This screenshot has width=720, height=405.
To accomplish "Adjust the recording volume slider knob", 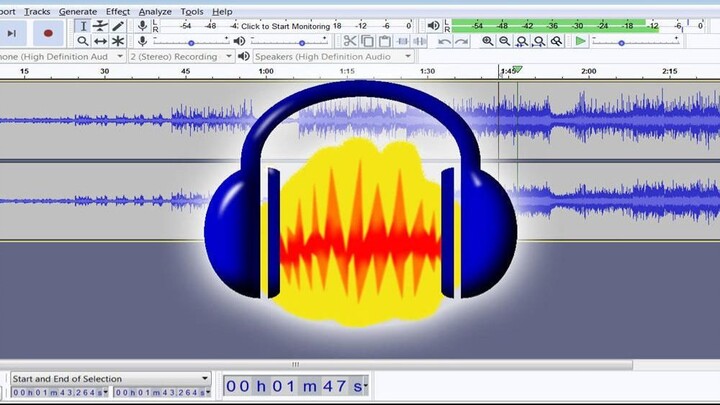I will pyautogui.click(x=191, y=43).
